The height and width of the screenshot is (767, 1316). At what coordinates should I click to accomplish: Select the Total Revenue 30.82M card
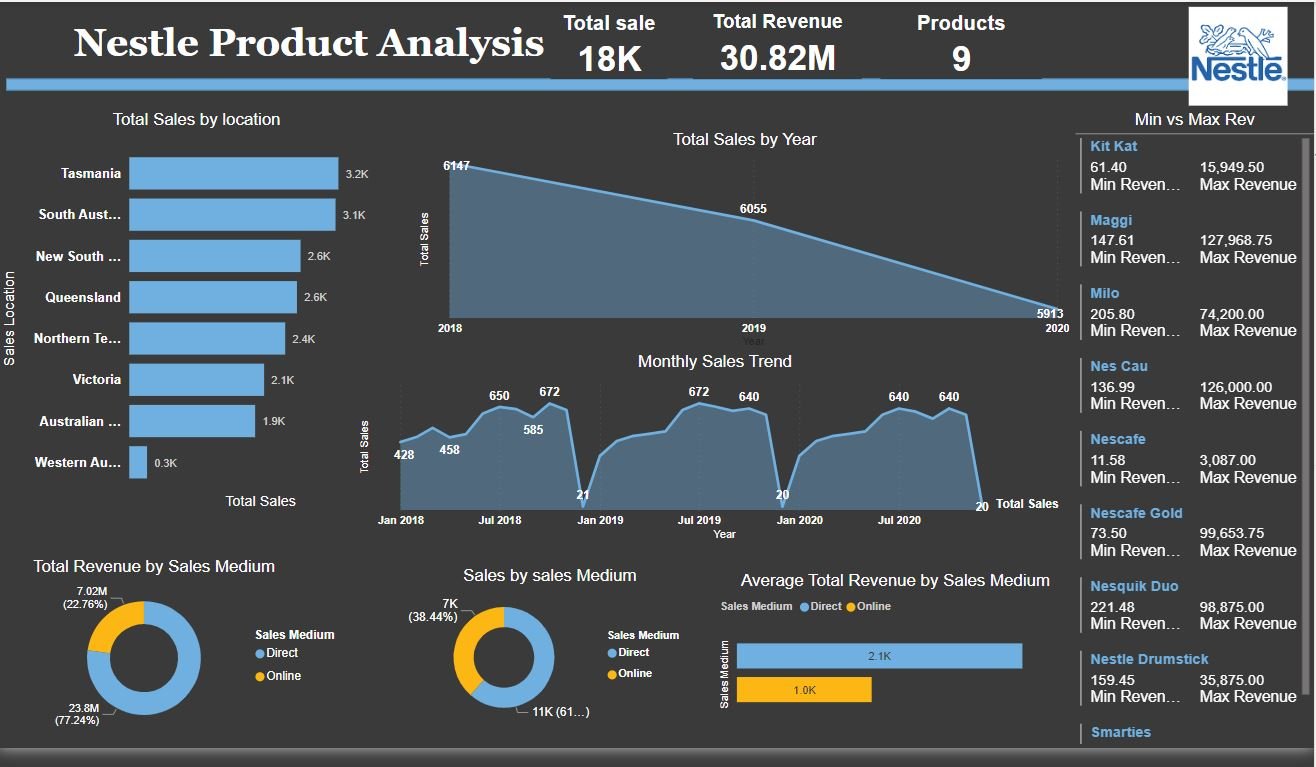(x=777, y=45)
